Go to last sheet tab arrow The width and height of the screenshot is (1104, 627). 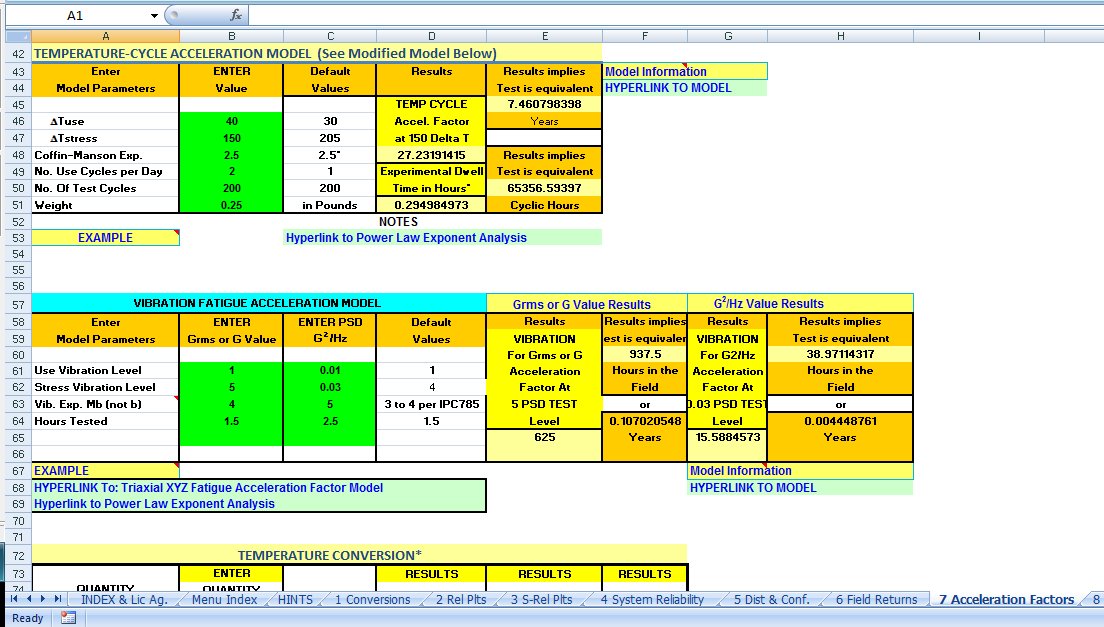[58, 599]
